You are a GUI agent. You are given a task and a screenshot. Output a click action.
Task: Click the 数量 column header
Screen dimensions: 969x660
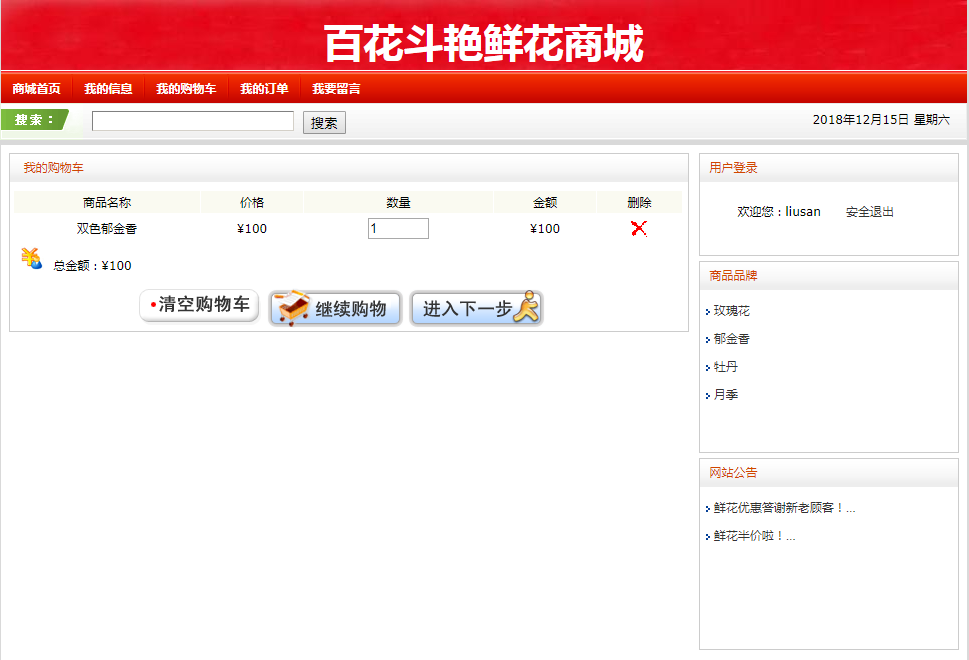[399, 202]
